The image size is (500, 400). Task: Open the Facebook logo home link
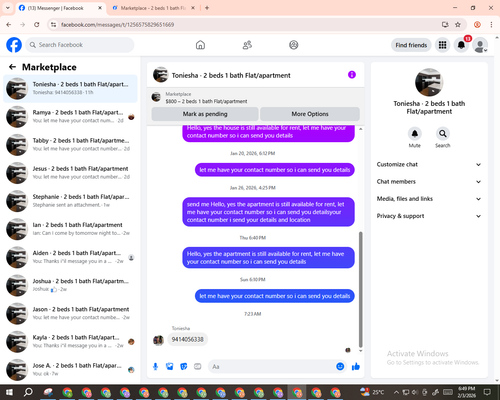click(x=14, y=45)
